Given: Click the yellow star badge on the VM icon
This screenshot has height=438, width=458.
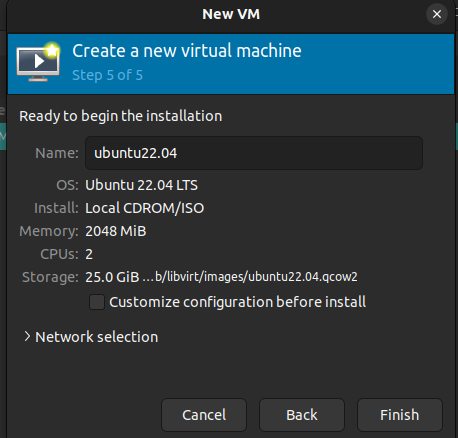Looking at the screenshot, I should pyautogui.click(x=52, y=51).
